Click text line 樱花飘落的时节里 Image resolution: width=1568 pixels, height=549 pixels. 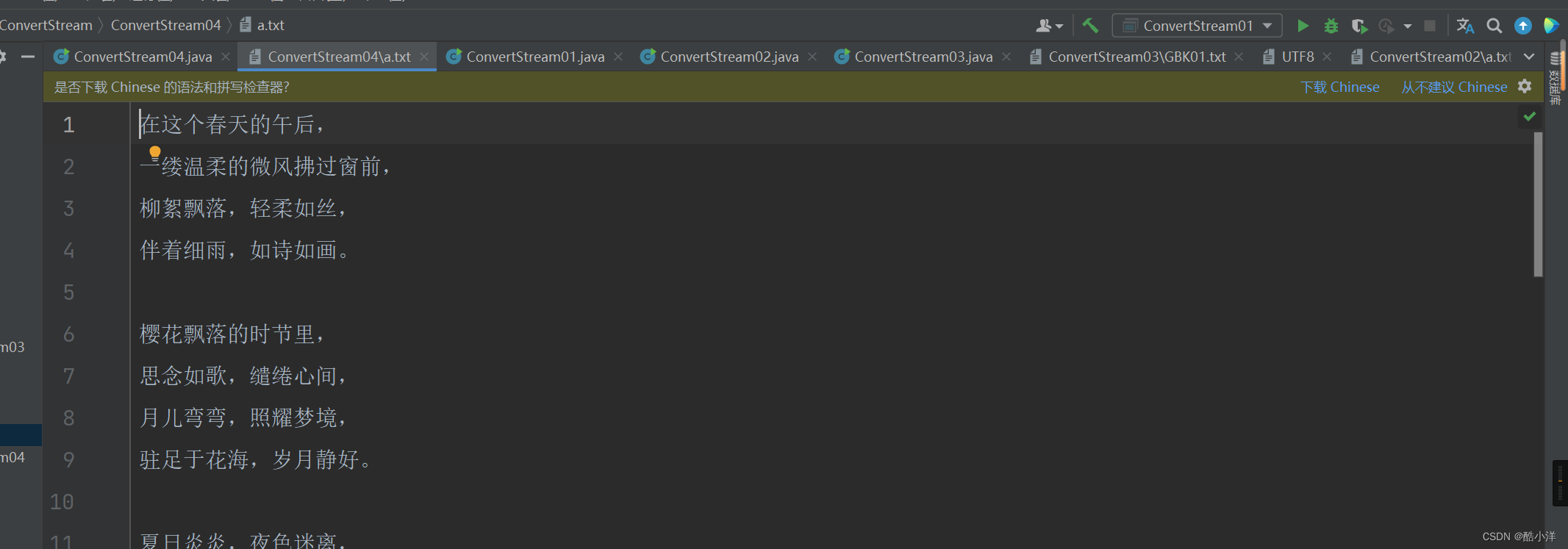232,334
